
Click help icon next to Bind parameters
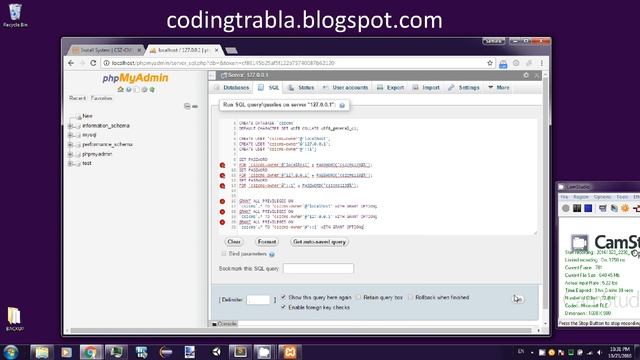click(272, 254)
